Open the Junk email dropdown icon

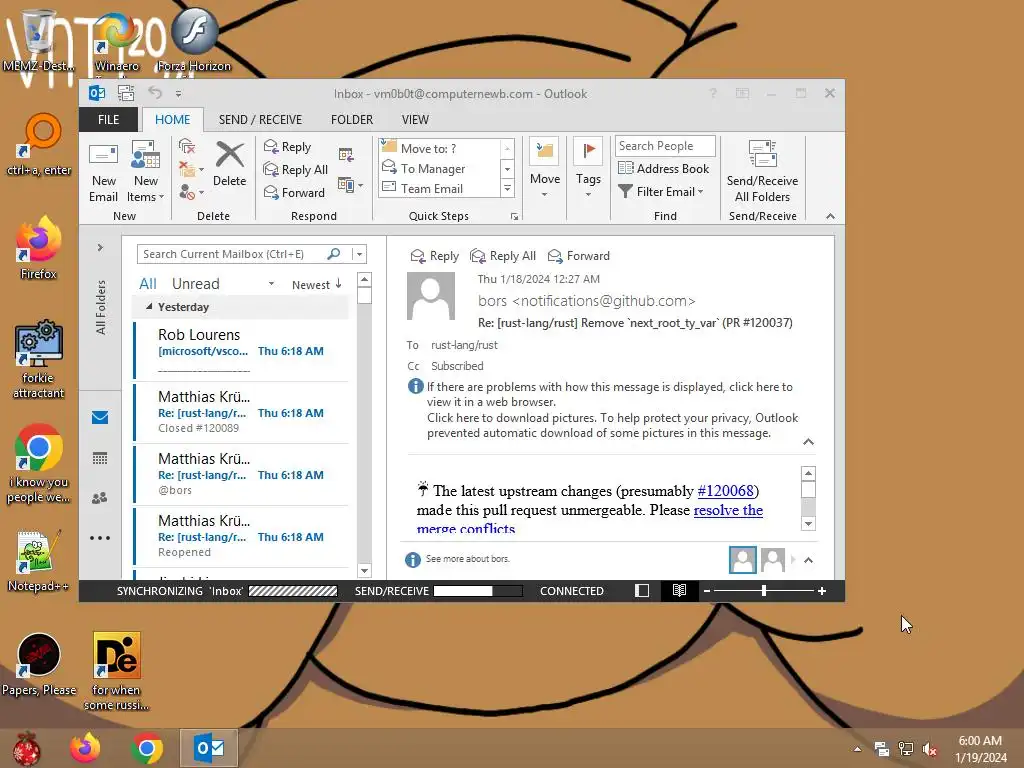191,192
